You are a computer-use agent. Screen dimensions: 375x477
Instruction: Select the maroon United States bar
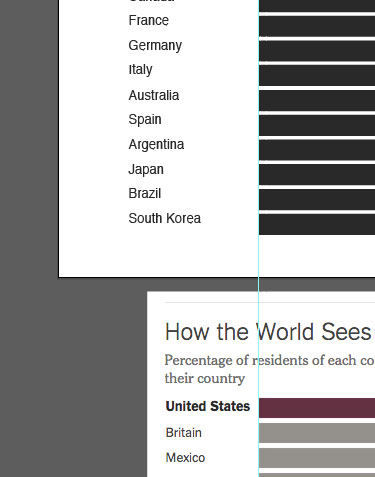[317, 408]
